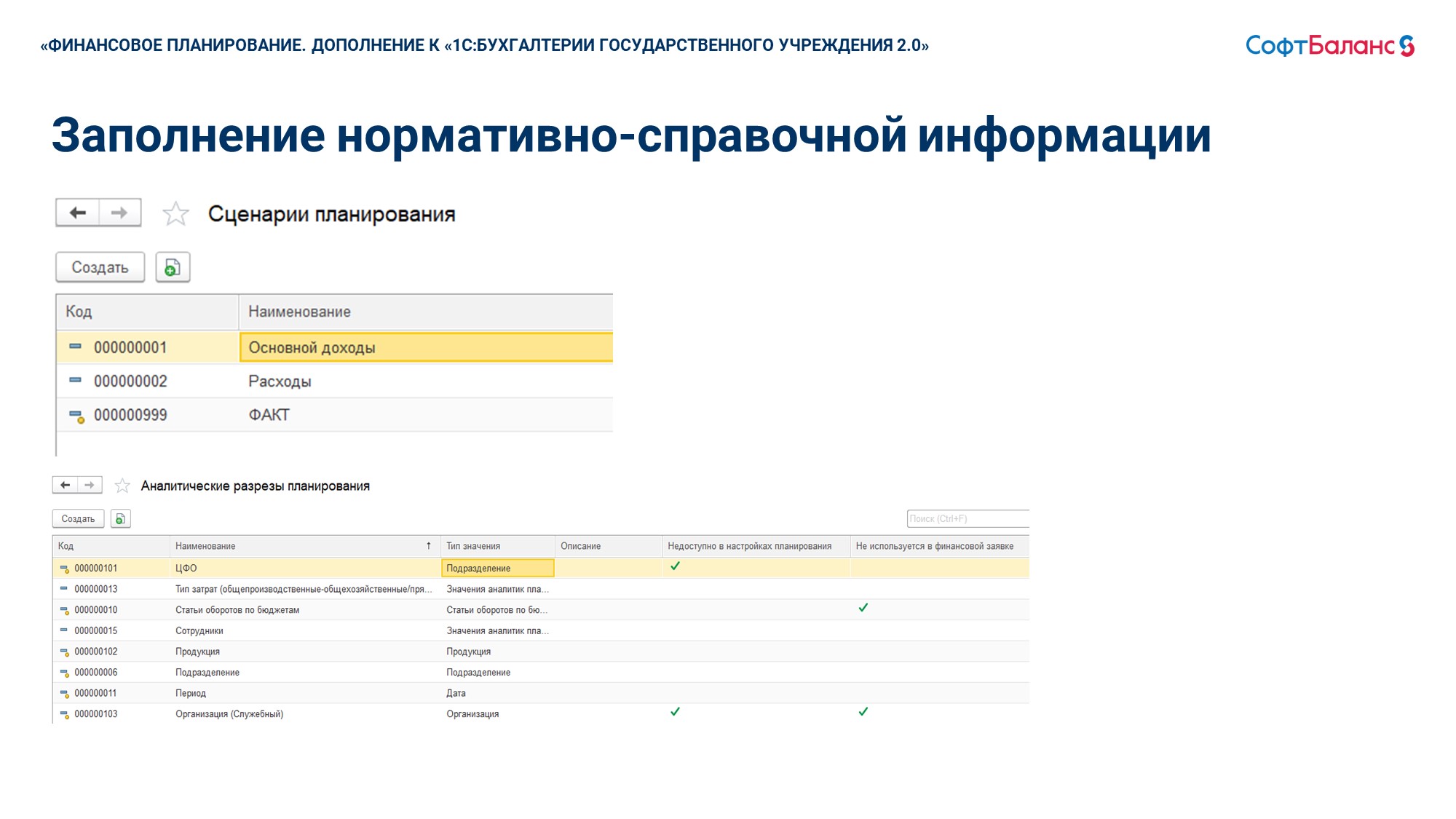
Task: Select the ФАКТ scenario
Action: click(x=269, y=415)
